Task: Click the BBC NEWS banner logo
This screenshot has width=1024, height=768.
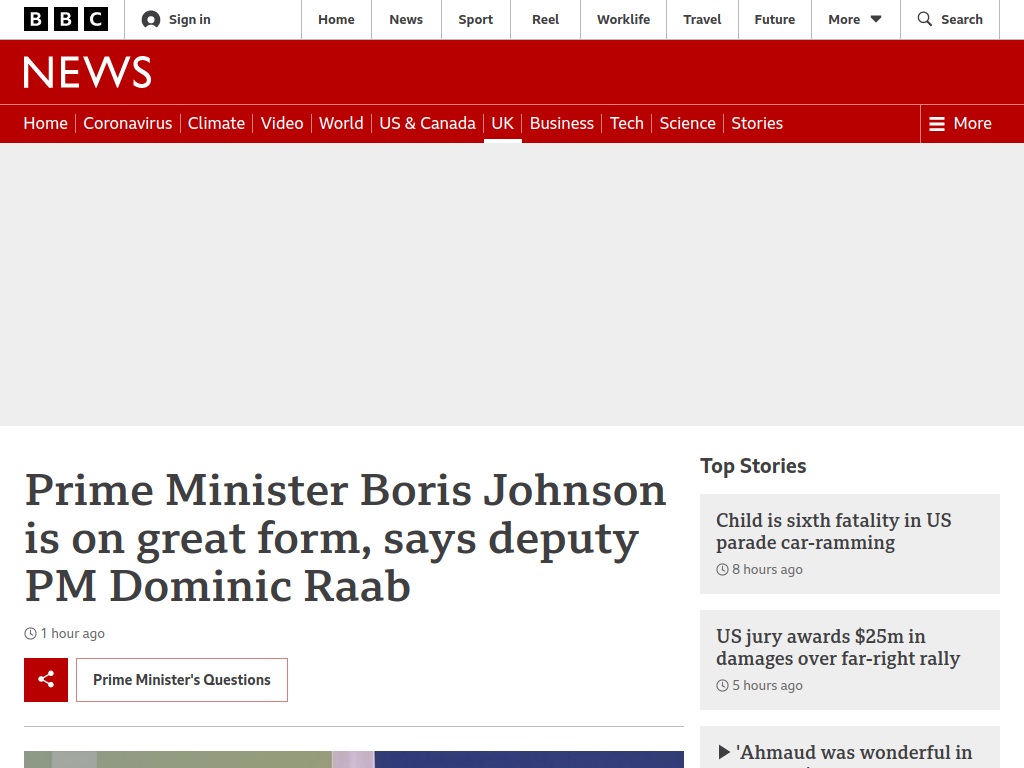Action: point(88,72)
